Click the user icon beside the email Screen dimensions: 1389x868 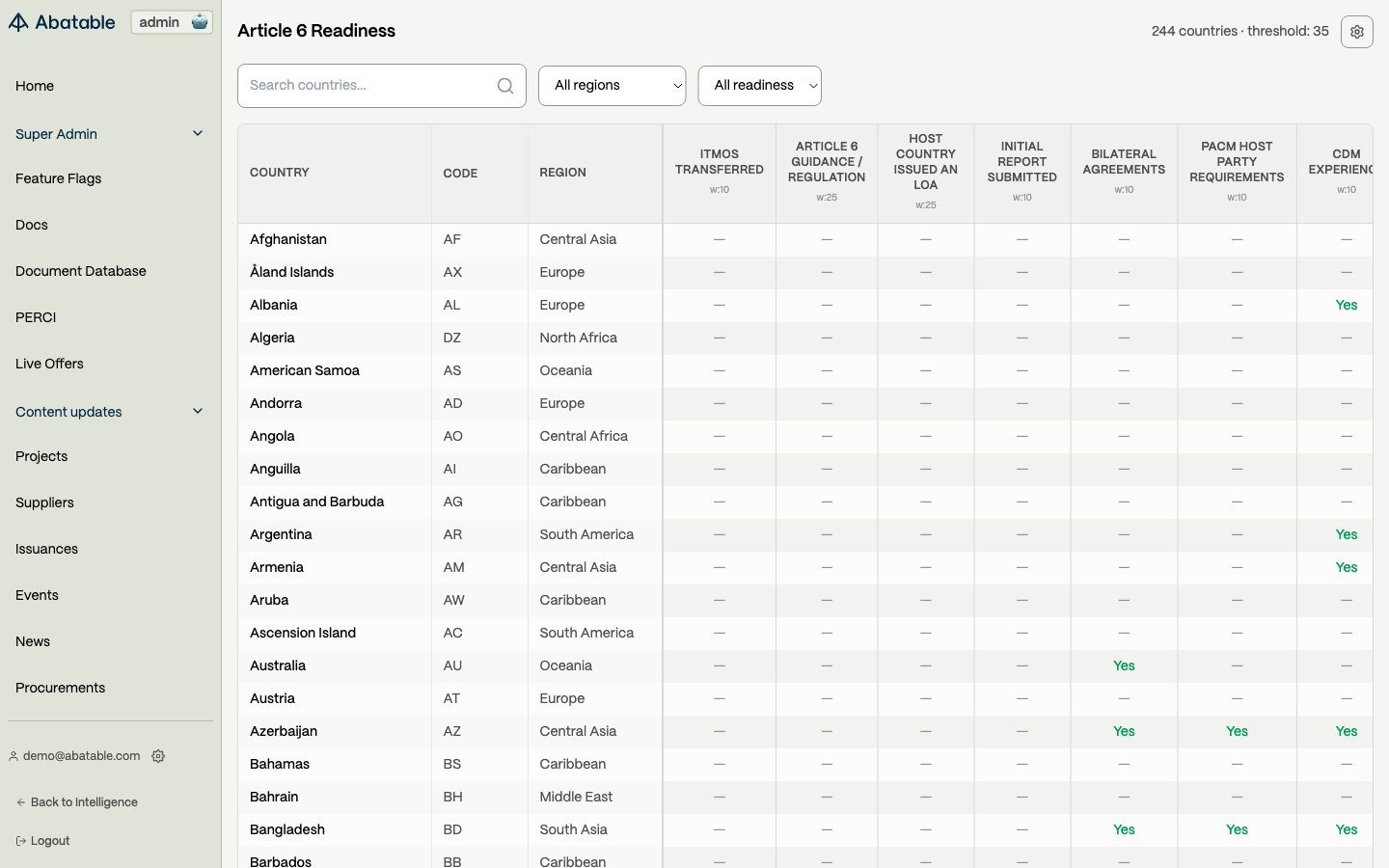click(14, 756)
